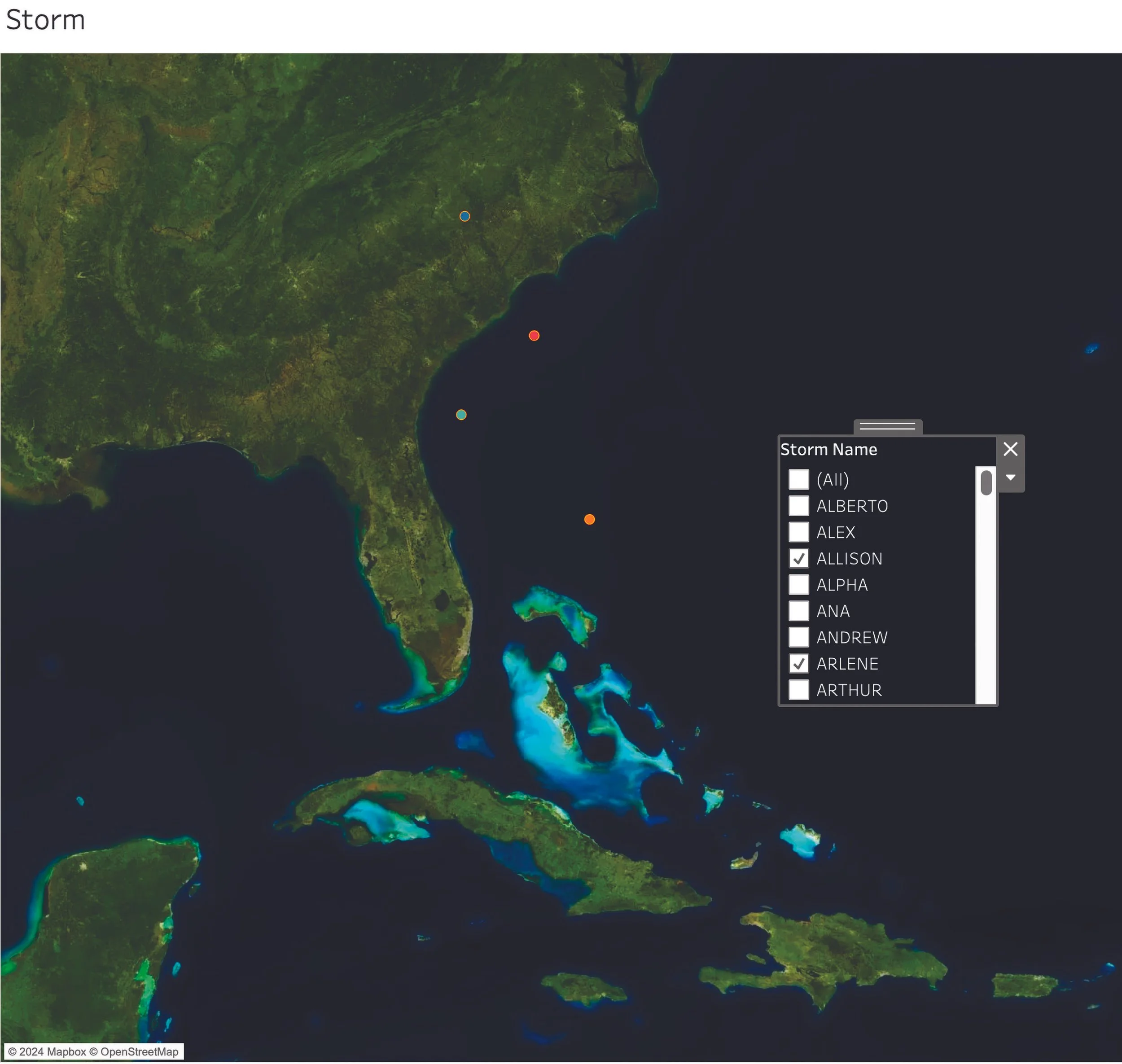Open the Mapbox copyright link
Screen dimensions: 1122x1064
coord(45,1051)
